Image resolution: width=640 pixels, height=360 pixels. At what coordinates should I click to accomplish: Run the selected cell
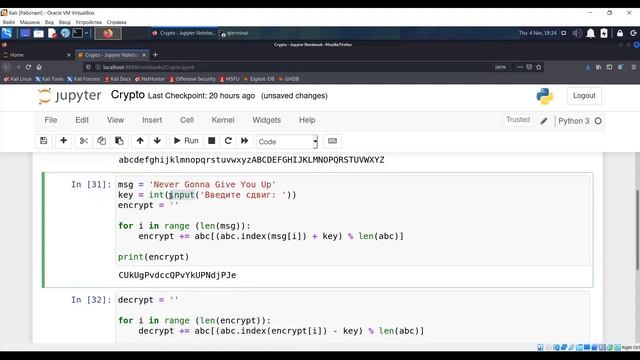[186, 141]
